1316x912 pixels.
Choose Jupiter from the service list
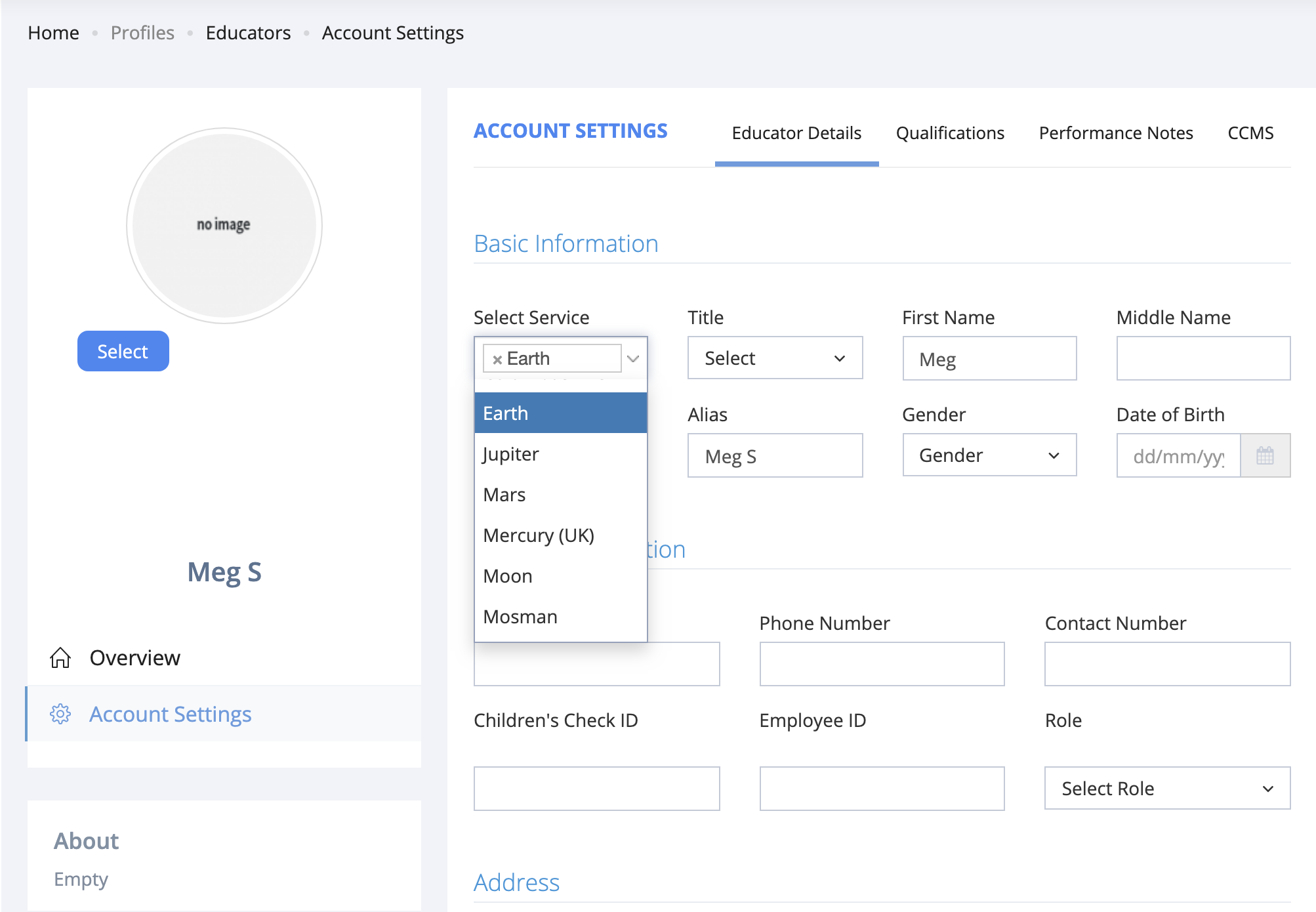click(510, 454)
